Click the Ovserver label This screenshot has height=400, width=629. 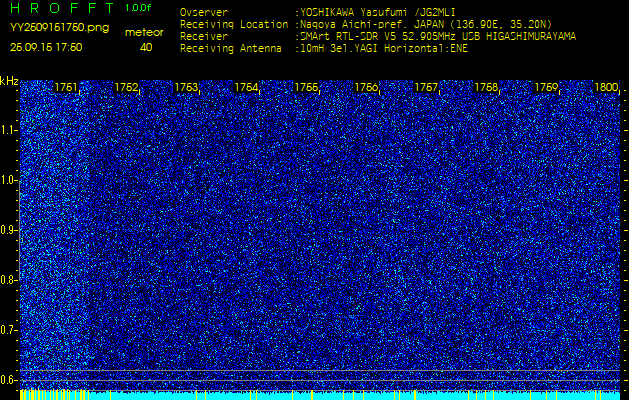pos(204,12)
